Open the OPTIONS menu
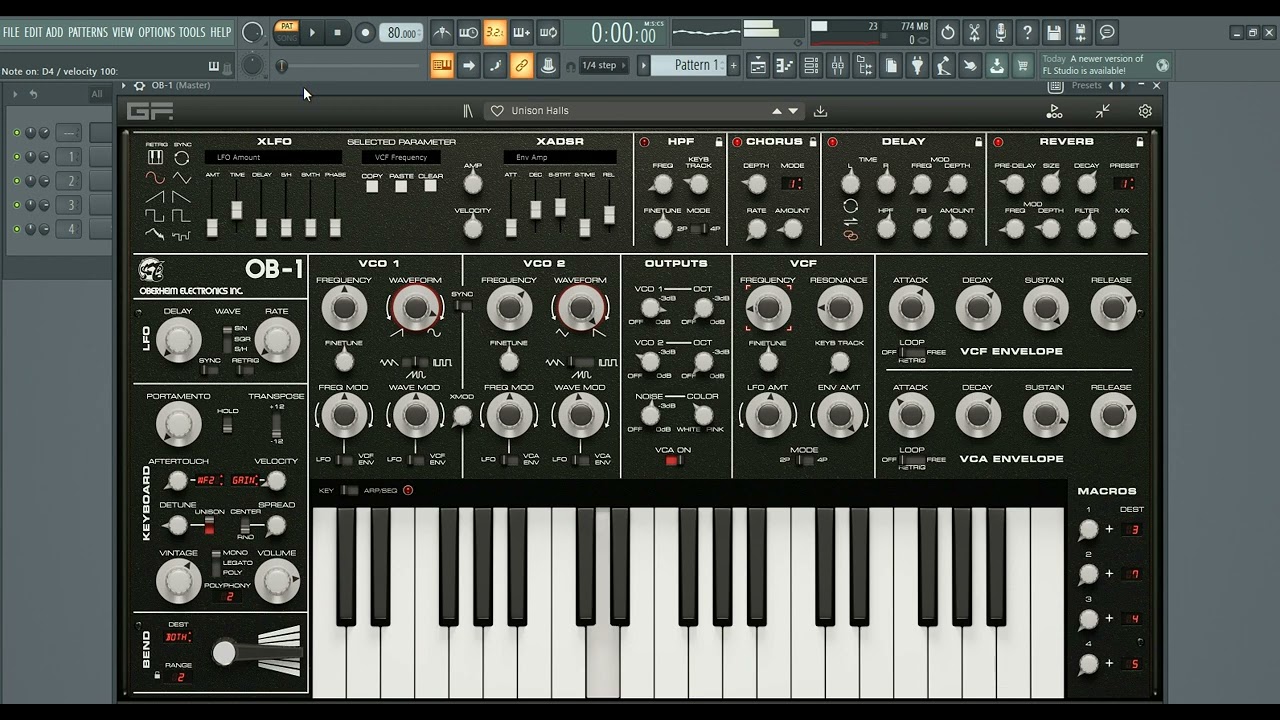The width and height of the screenshot is (1280, 720). pyautogui.click(x=157, y=32)
